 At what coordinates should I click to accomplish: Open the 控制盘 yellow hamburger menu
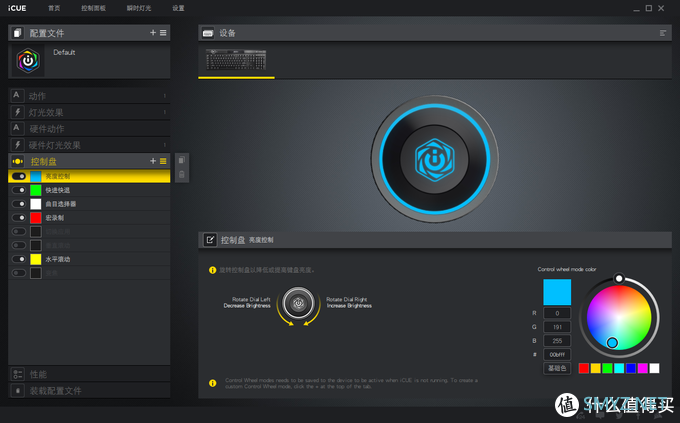(163, 161)
